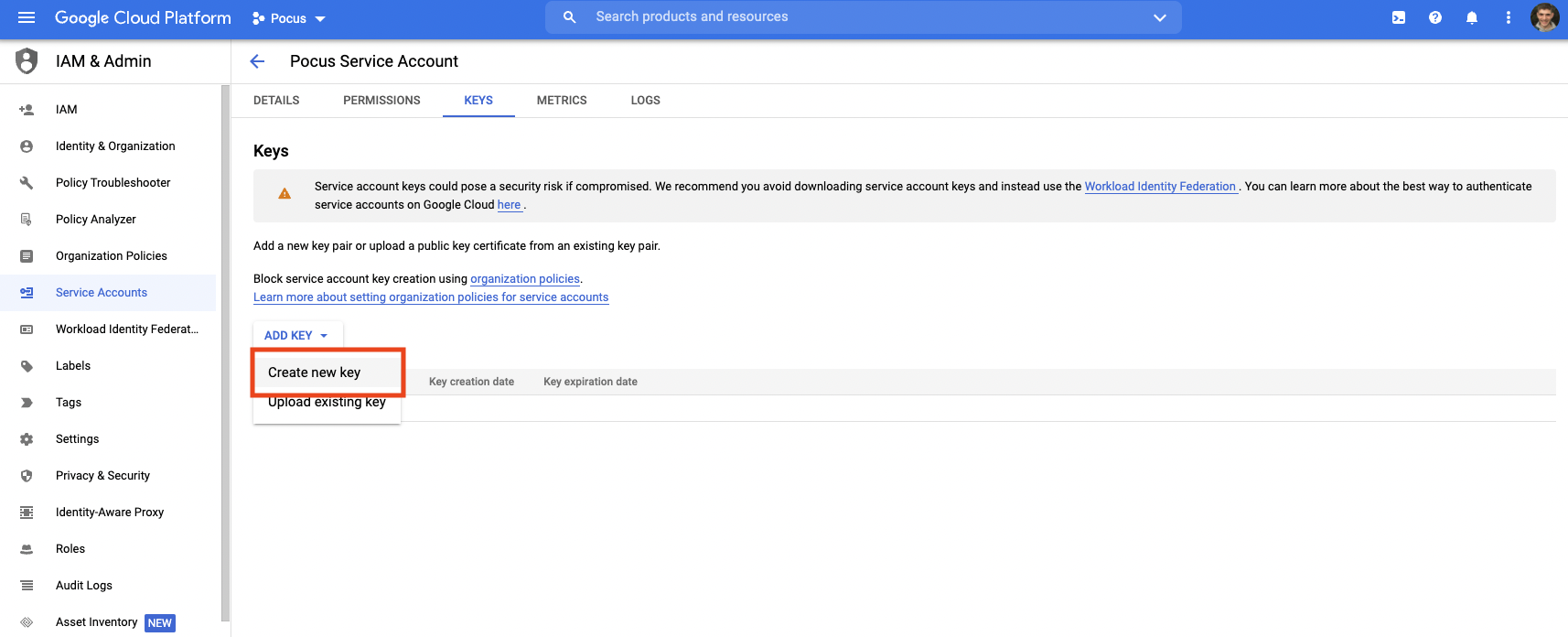Open the ADD KEY dropdown button
1568x637 pixels.
(297, 336)
